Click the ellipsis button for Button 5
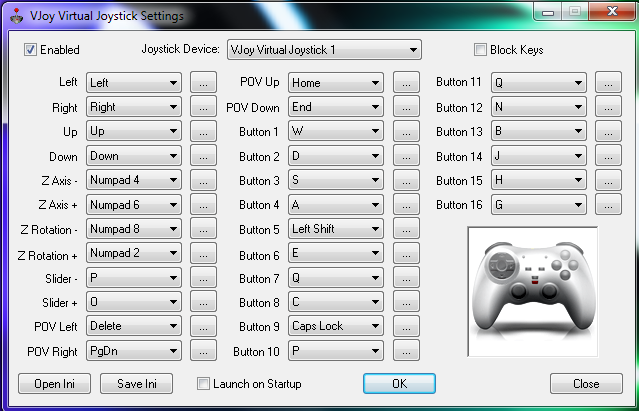 click(x=406, y=229)
